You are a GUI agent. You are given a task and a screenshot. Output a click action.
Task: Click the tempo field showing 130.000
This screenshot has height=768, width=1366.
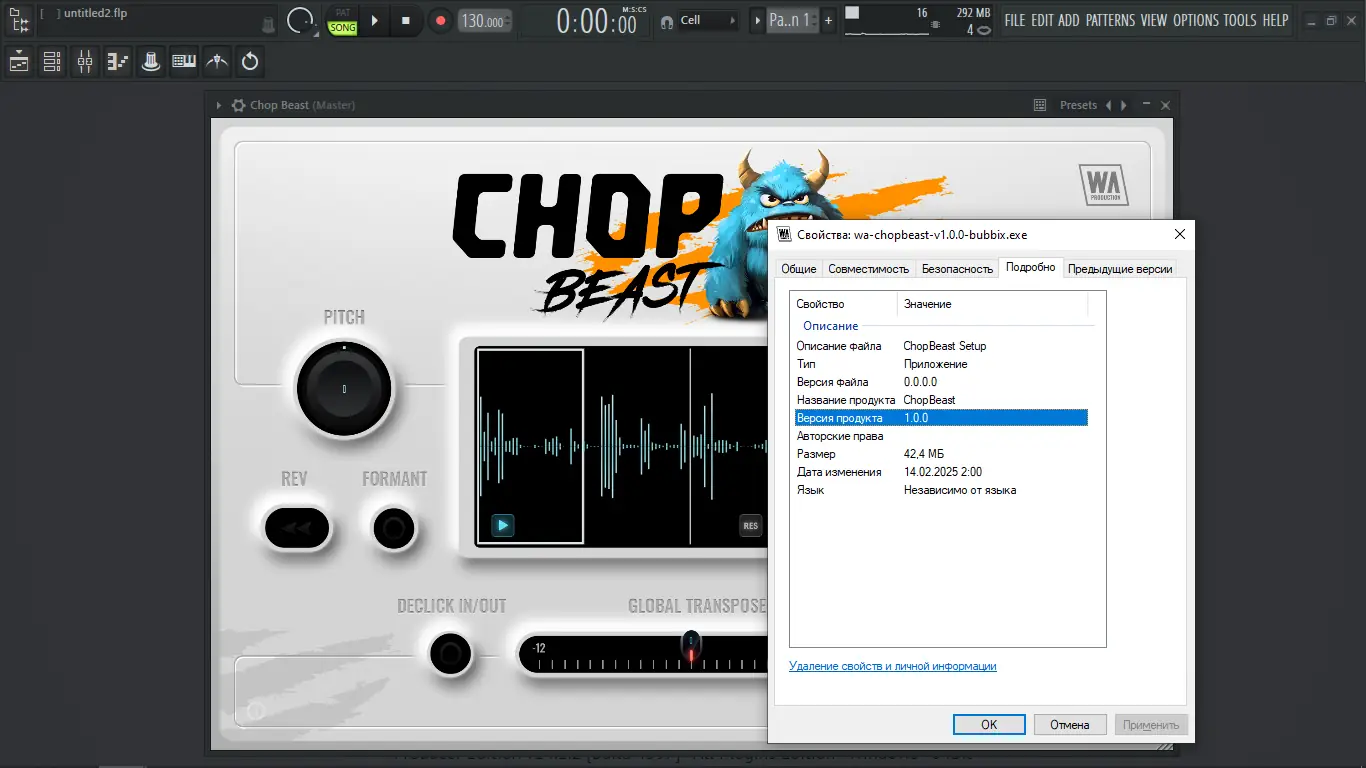click(x=484, y=21)
